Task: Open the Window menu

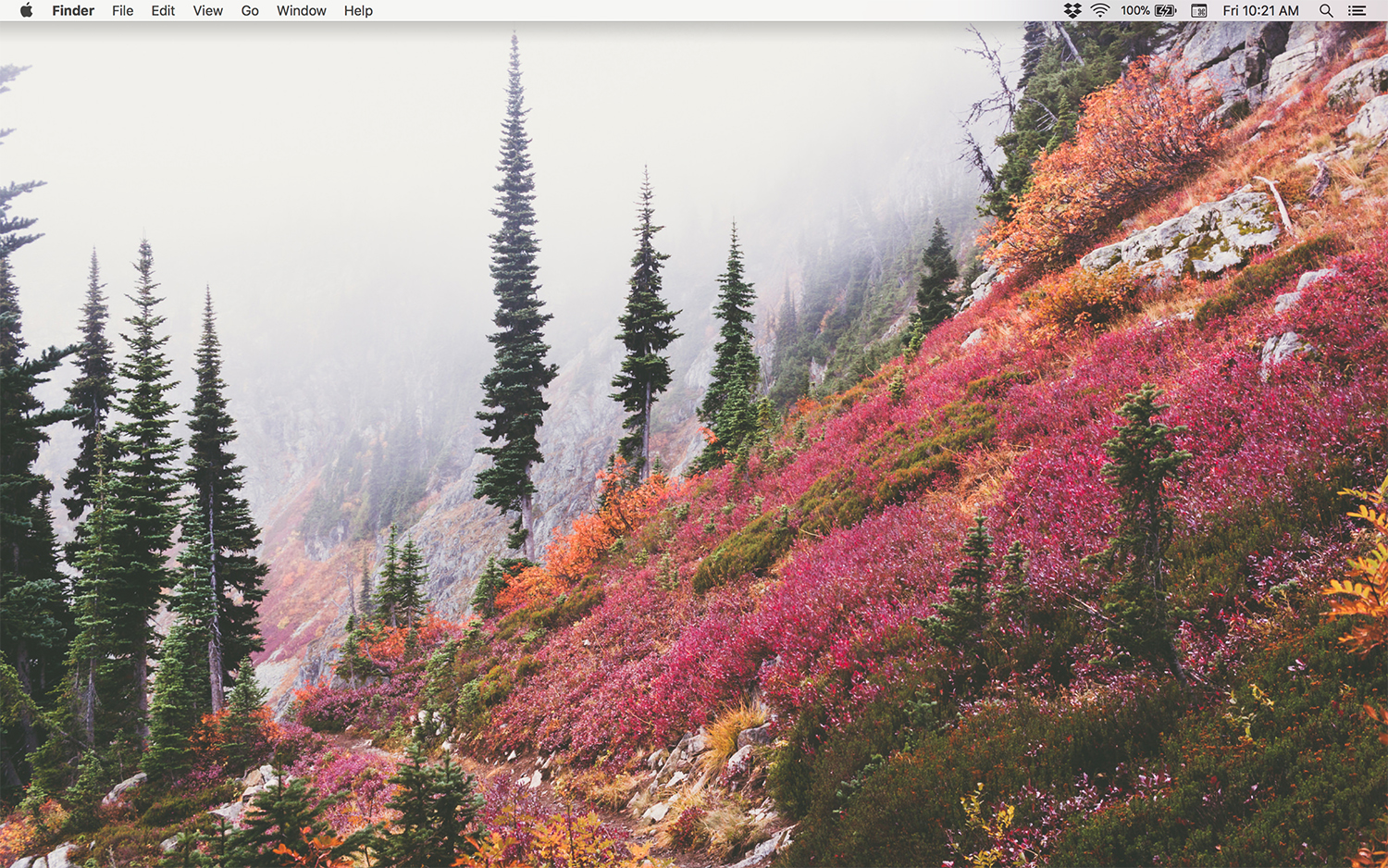Action: tap(301, 10)
